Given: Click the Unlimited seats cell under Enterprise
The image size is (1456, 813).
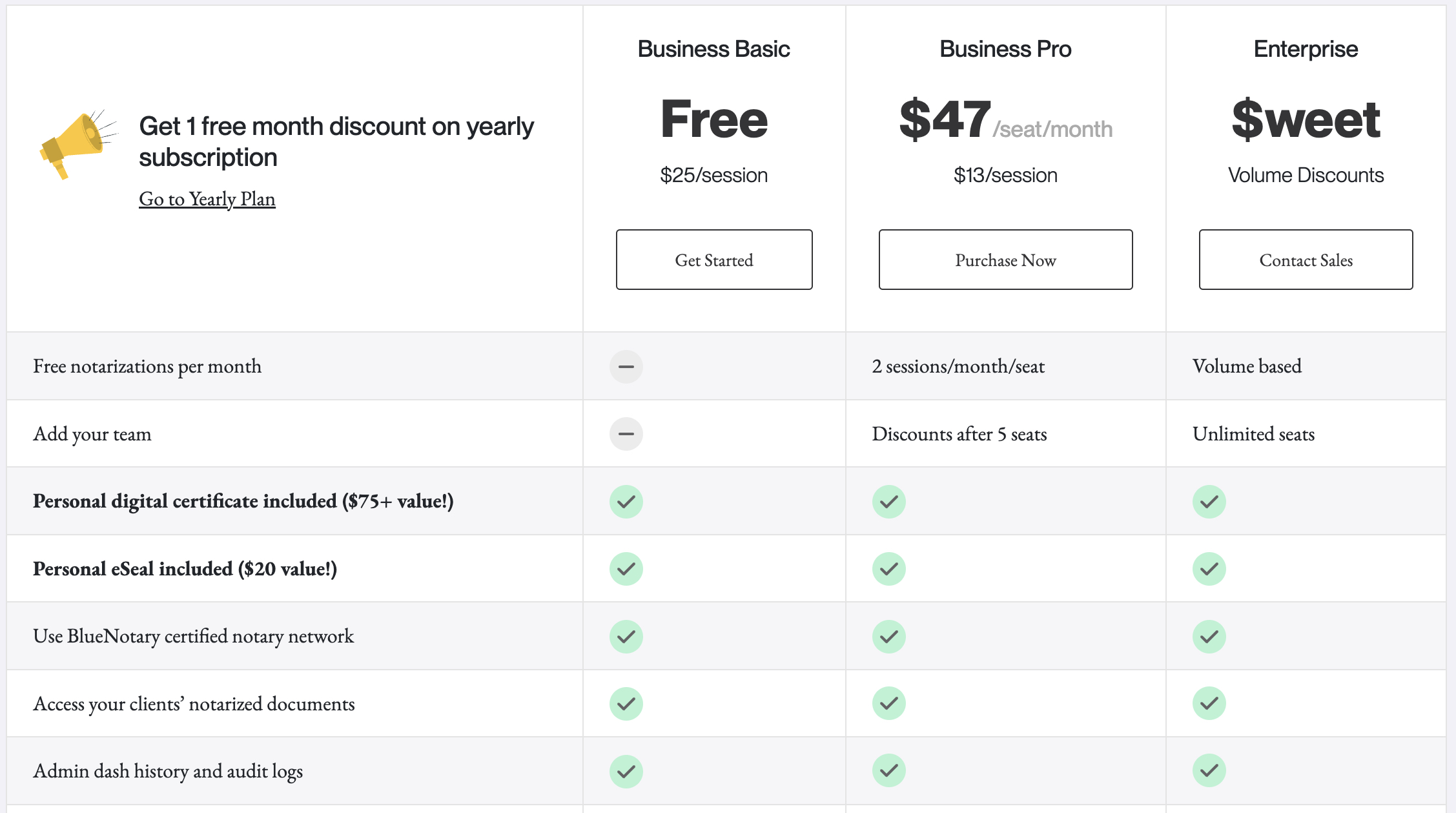Looking at the screenshot, I should point(1254,434).
